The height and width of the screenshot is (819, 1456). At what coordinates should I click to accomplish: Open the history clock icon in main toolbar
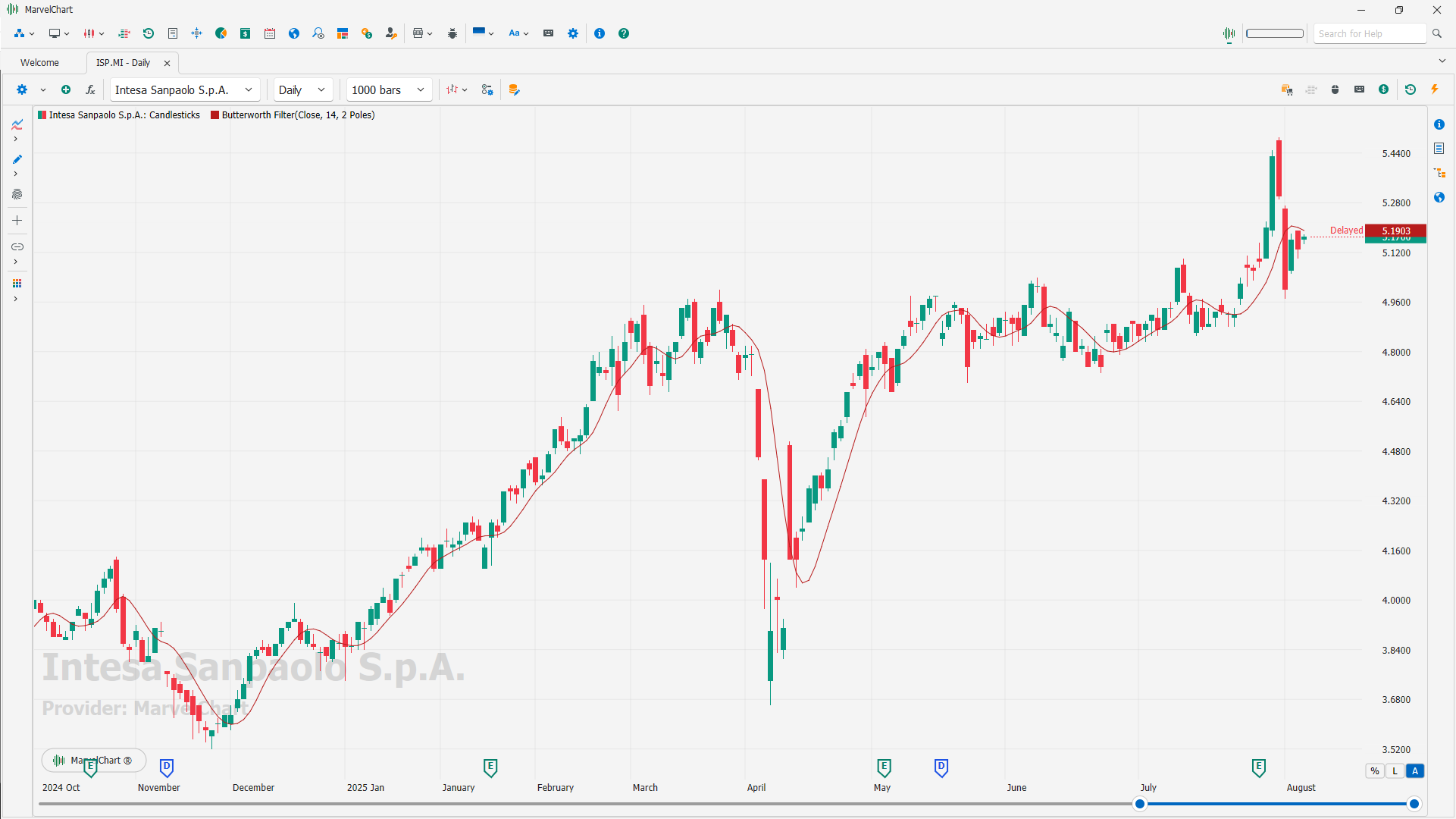(x=149, y=33)
